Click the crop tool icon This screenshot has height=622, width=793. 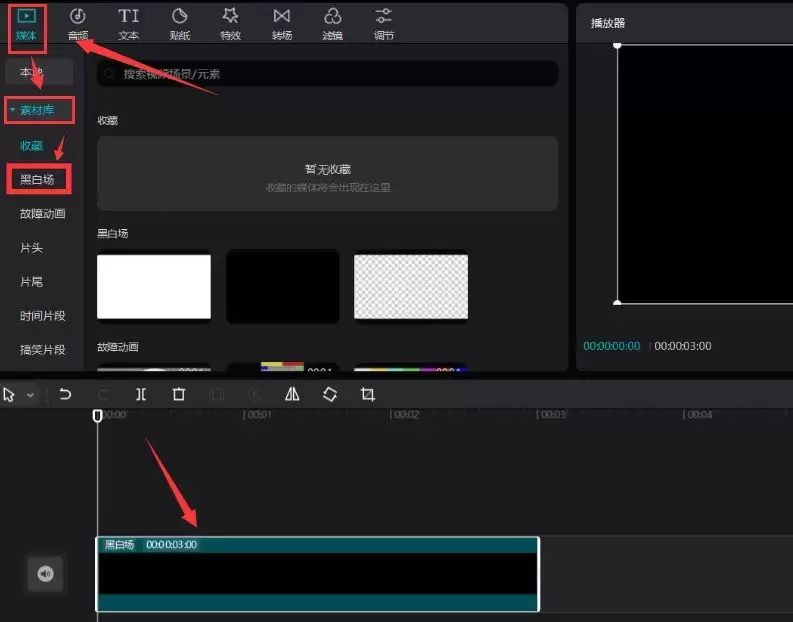pyautogui.click(x=367, y=394)
